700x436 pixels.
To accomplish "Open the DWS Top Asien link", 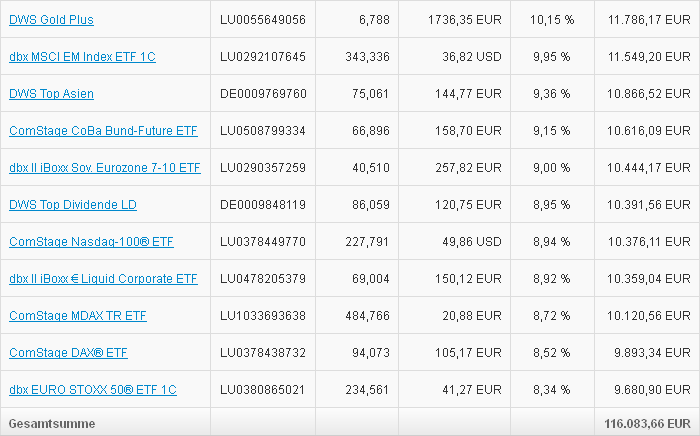I will (x=51, y=94).
